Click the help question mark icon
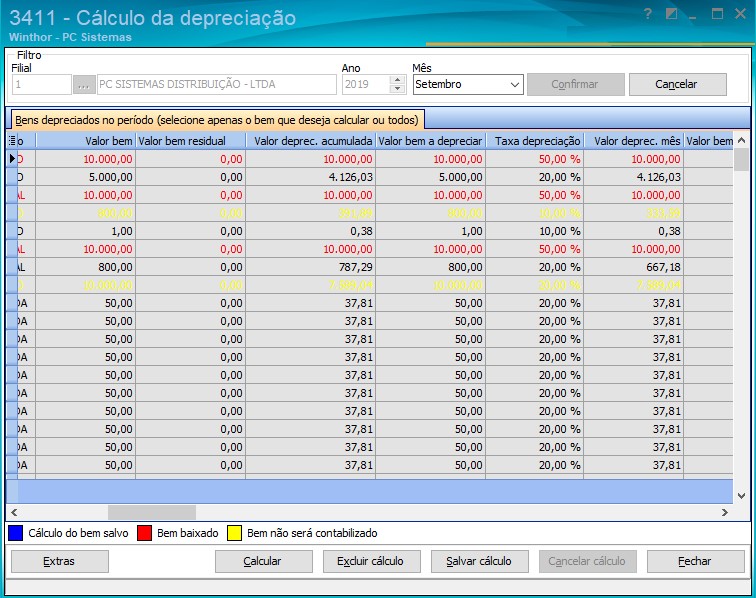The width and height of the screenshot is (756, 598). click(x=648, y=14)
